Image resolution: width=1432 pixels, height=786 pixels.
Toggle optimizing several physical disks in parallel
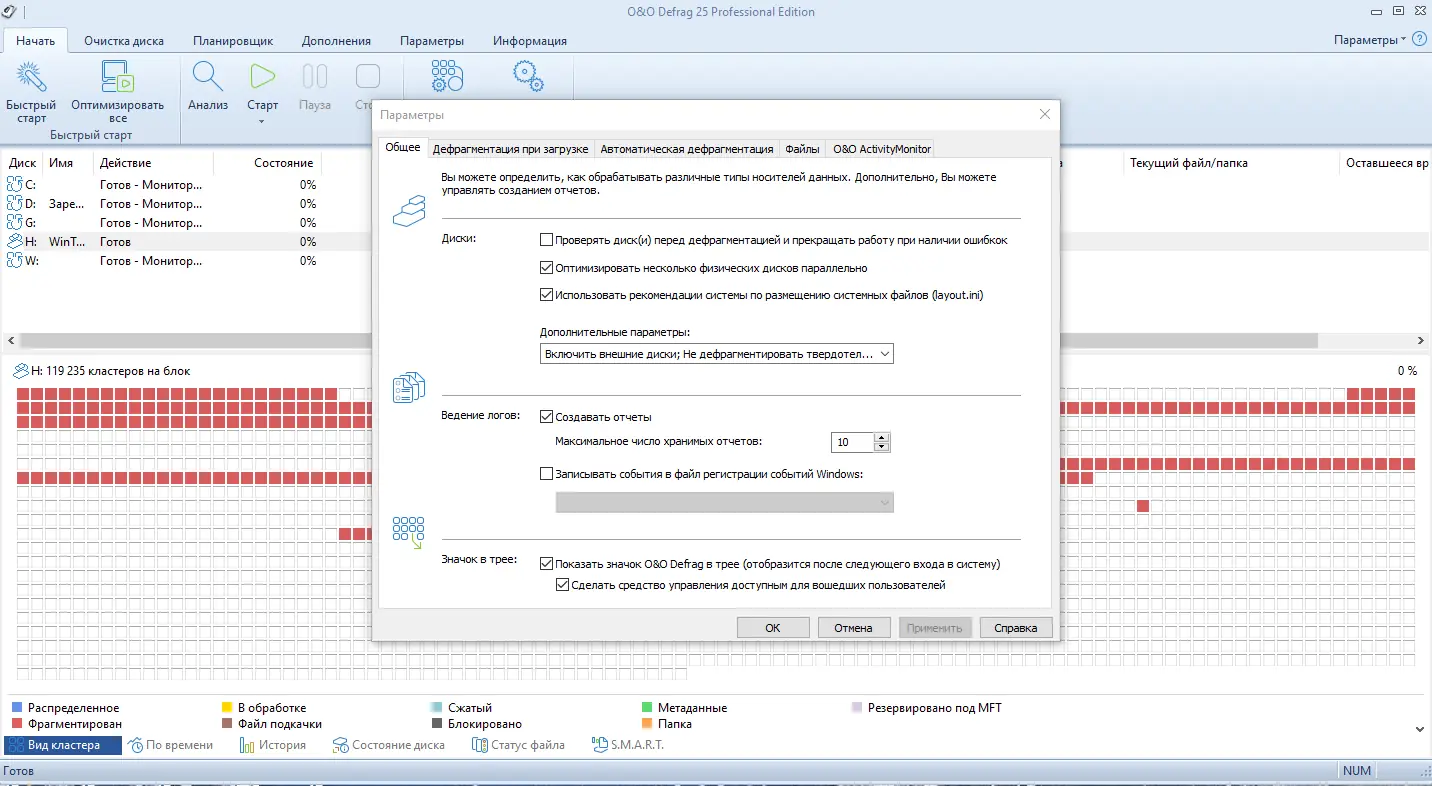point(546,268)
